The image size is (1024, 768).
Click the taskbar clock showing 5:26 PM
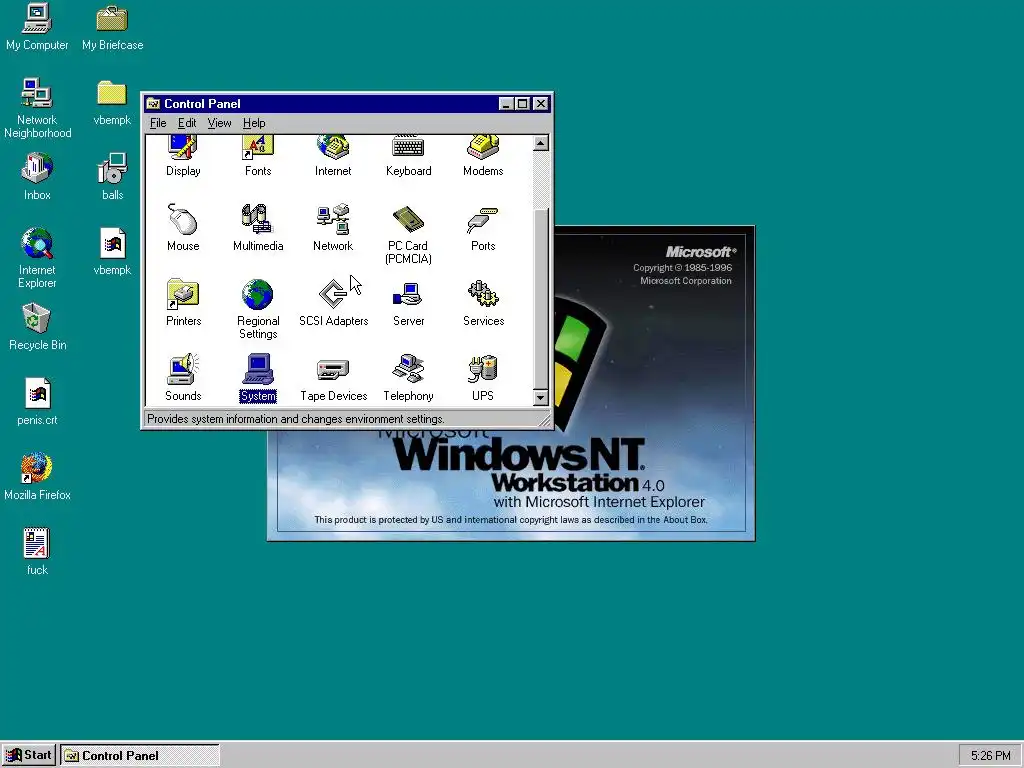coord(990,756)
